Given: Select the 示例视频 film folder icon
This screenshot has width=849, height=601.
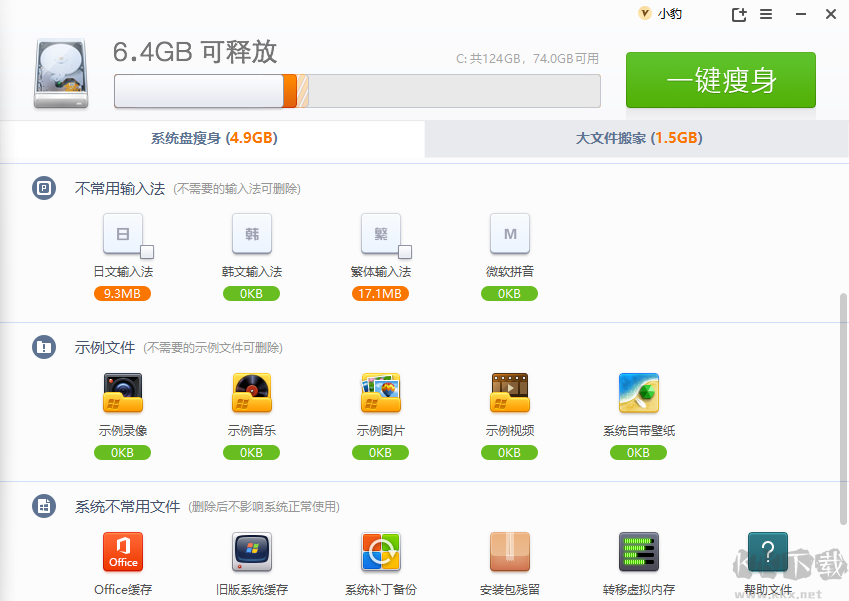Looking at the screenshot, I should (510, 393).
